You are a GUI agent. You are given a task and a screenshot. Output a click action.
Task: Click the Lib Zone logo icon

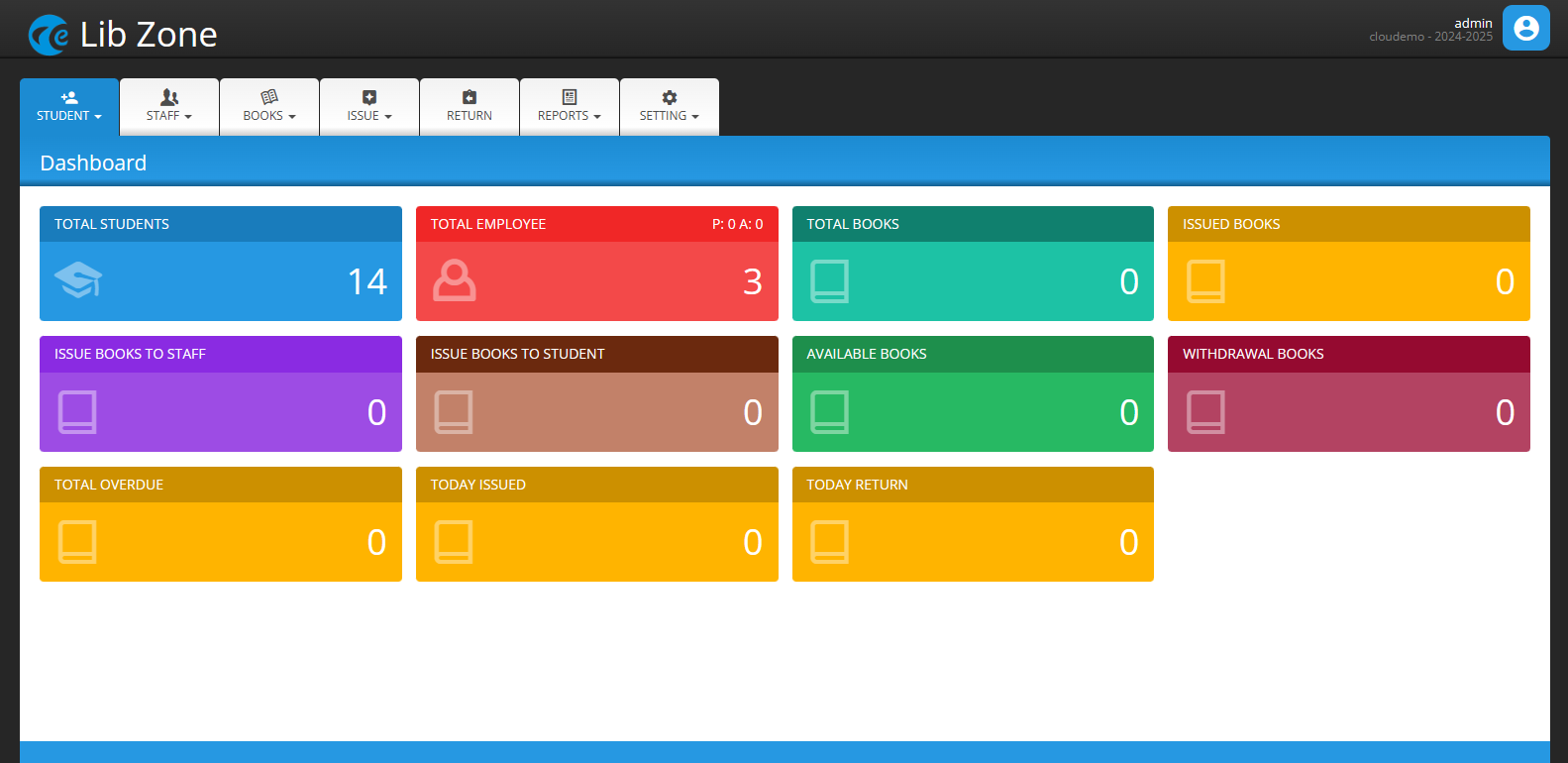tap(49, 35)
